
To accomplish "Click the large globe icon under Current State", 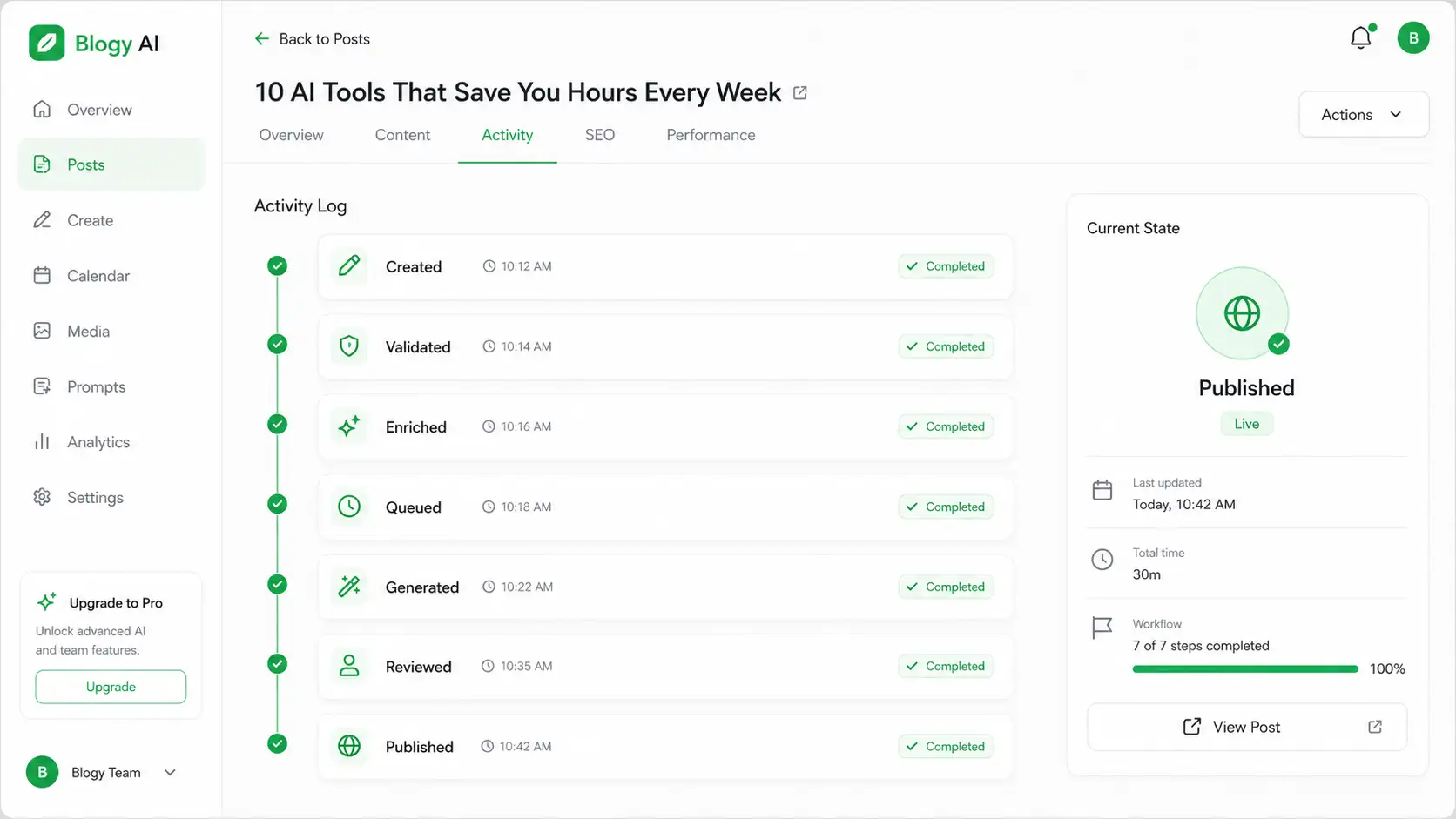I will point(1242,313).
